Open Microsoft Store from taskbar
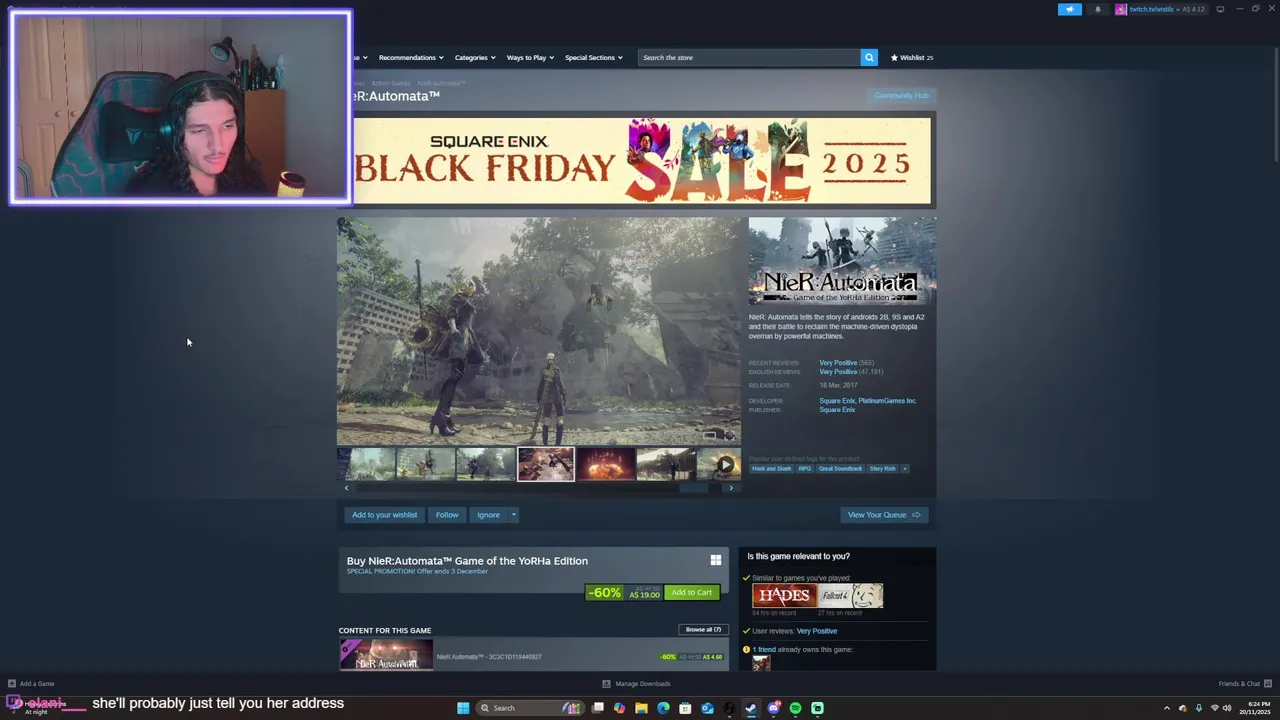Image resolution: width=1280 pixels, height=720 pixels. click(685, 708)
